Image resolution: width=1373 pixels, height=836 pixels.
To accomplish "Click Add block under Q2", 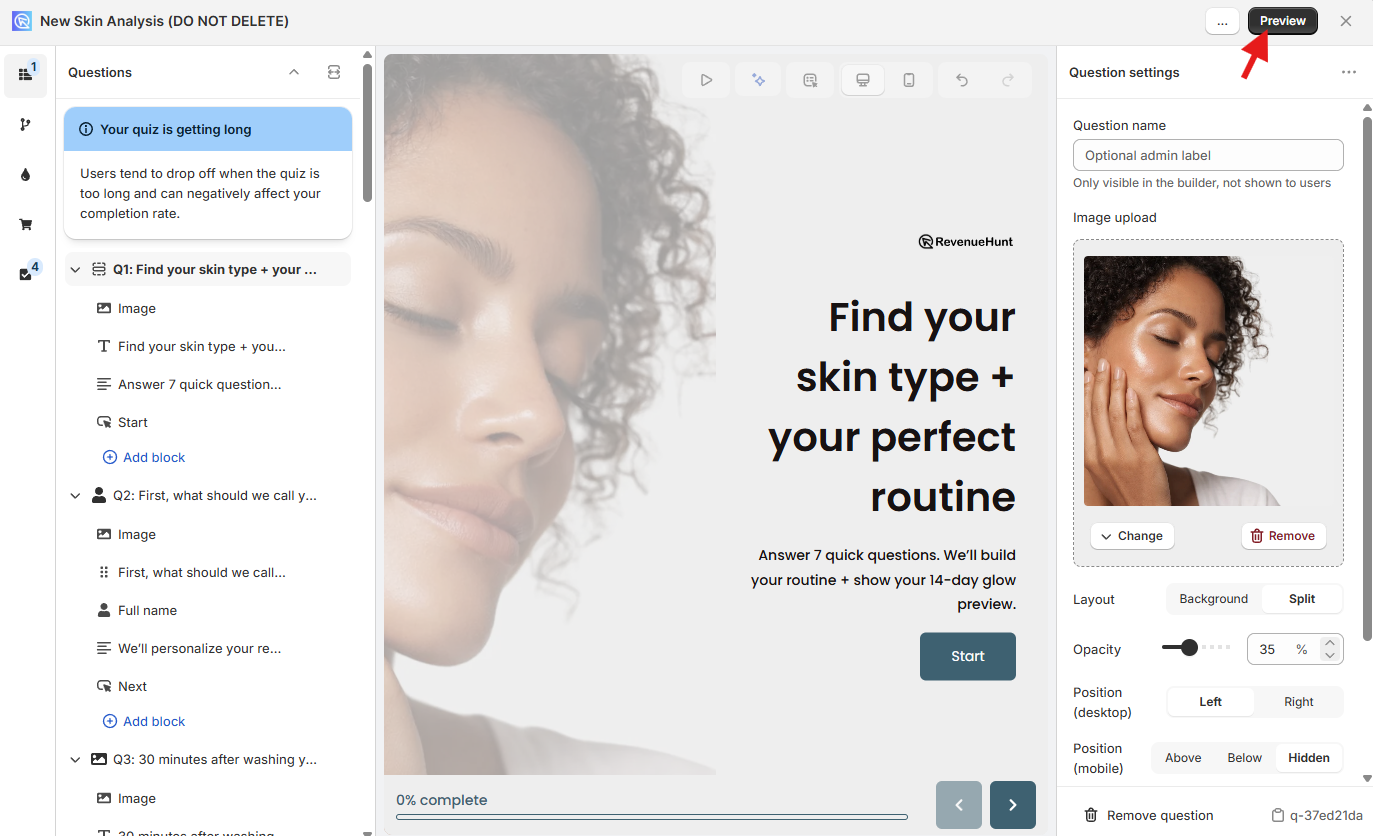I will pyautogui.click(x=144, y=722).
